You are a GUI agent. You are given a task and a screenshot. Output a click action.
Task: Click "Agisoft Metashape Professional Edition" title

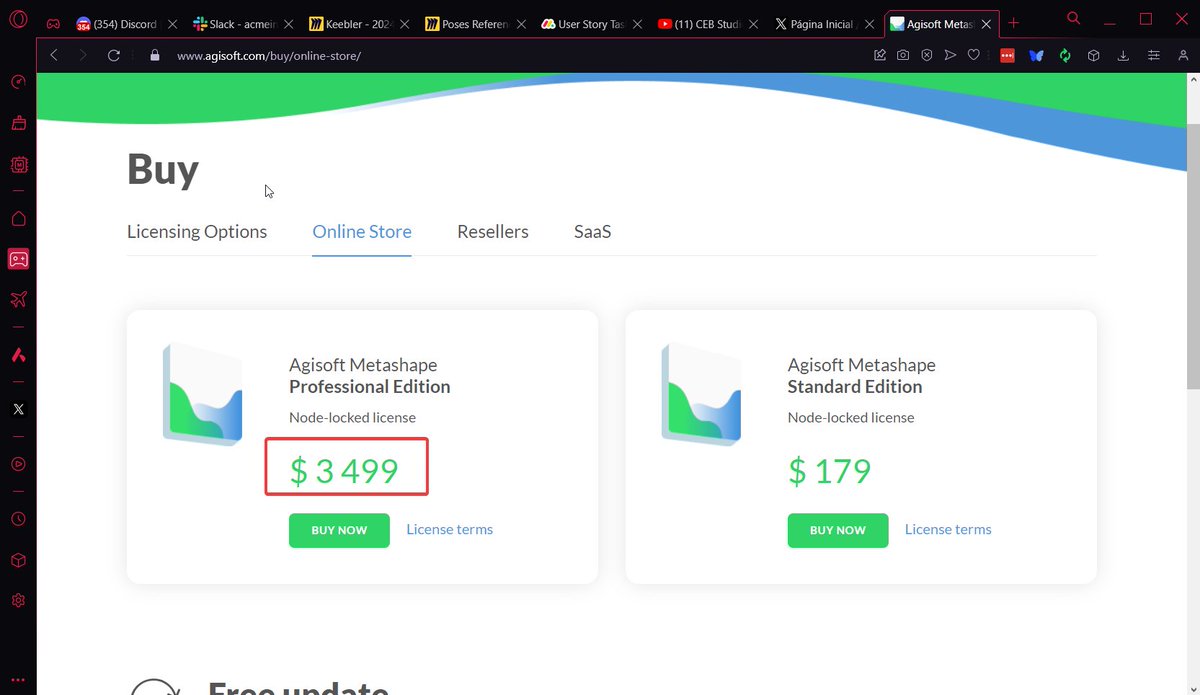tap(370, 376)
